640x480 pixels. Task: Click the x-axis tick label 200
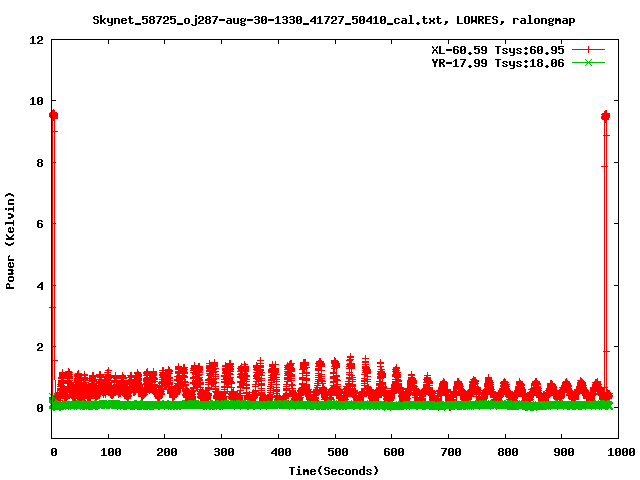coord(167,452)
